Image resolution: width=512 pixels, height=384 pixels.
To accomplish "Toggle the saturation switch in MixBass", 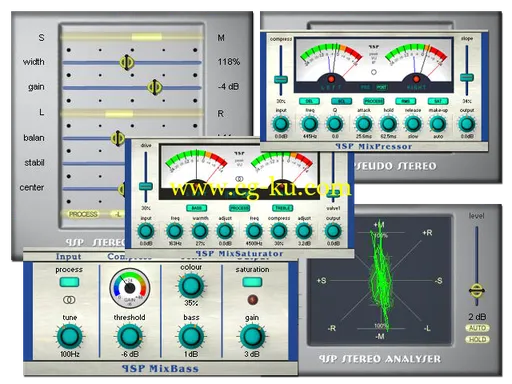I will coord(252,282).
